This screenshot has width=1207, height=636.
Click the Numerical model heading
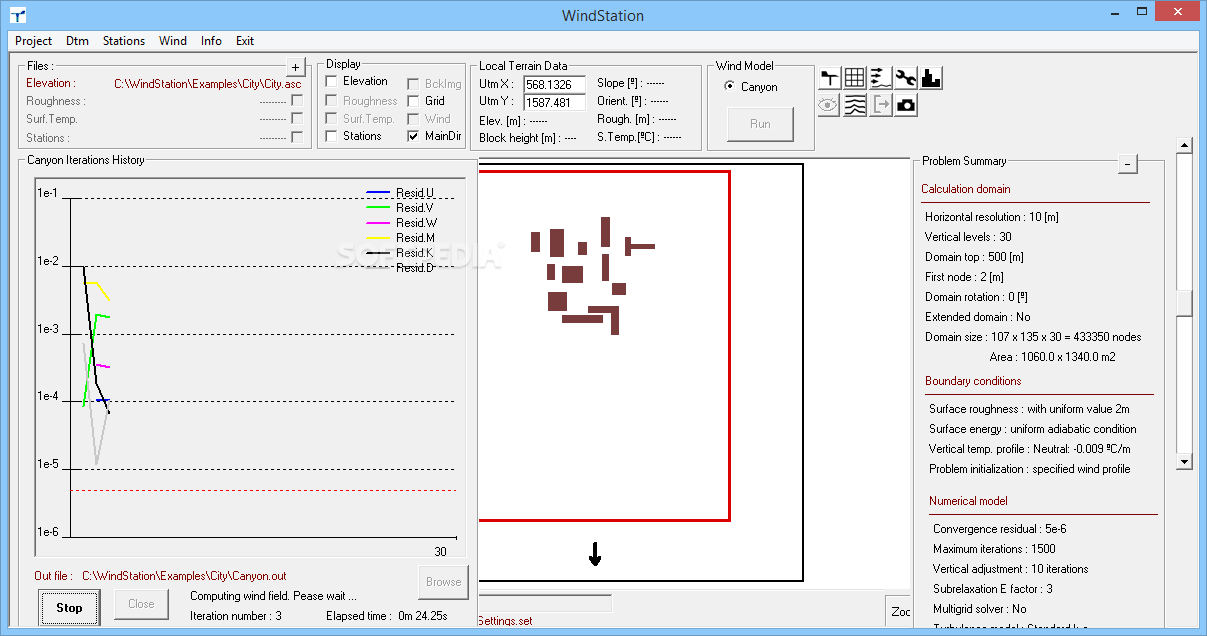tap(968, 501)
